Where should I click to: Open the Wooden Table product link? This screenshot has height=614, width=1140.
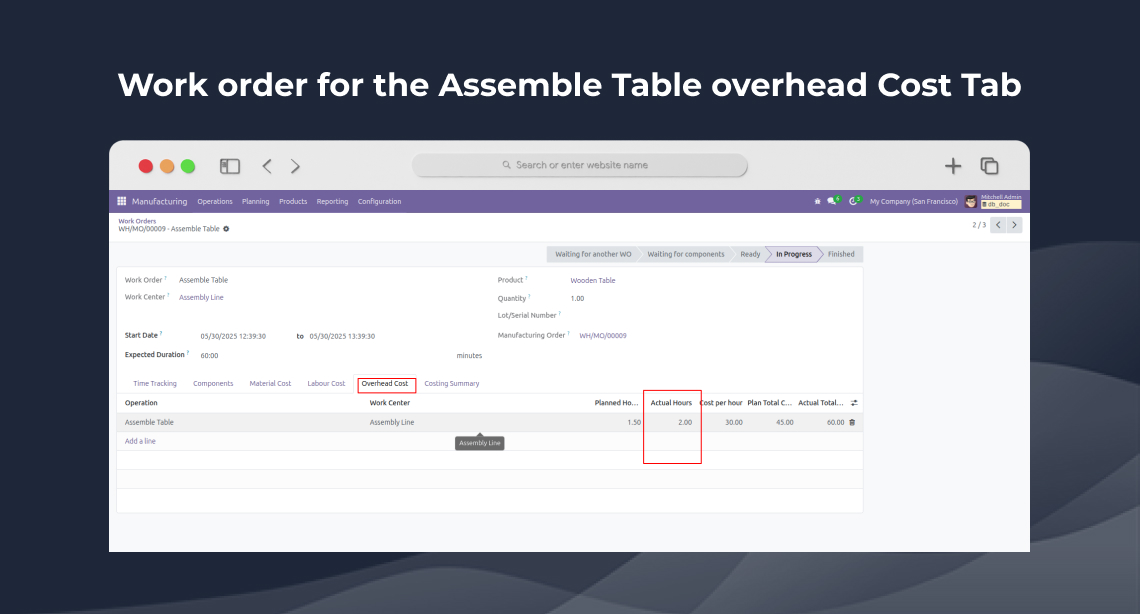click(593, 280)
